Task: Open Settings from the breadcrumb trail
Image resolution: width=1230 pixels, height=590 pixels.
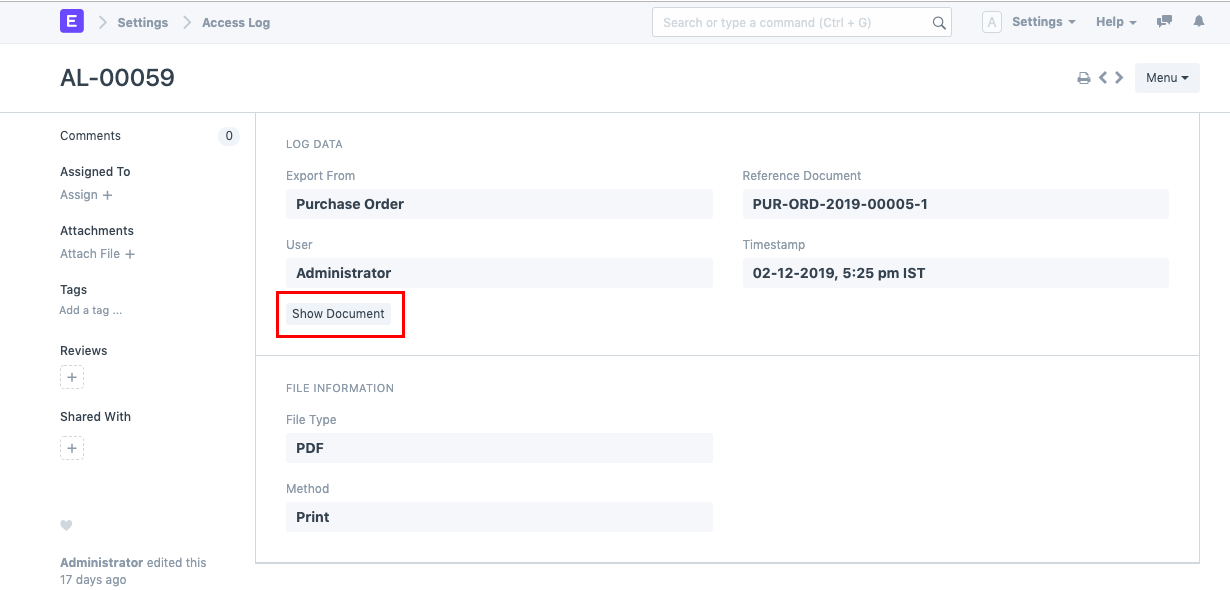Action: (142, 21)
